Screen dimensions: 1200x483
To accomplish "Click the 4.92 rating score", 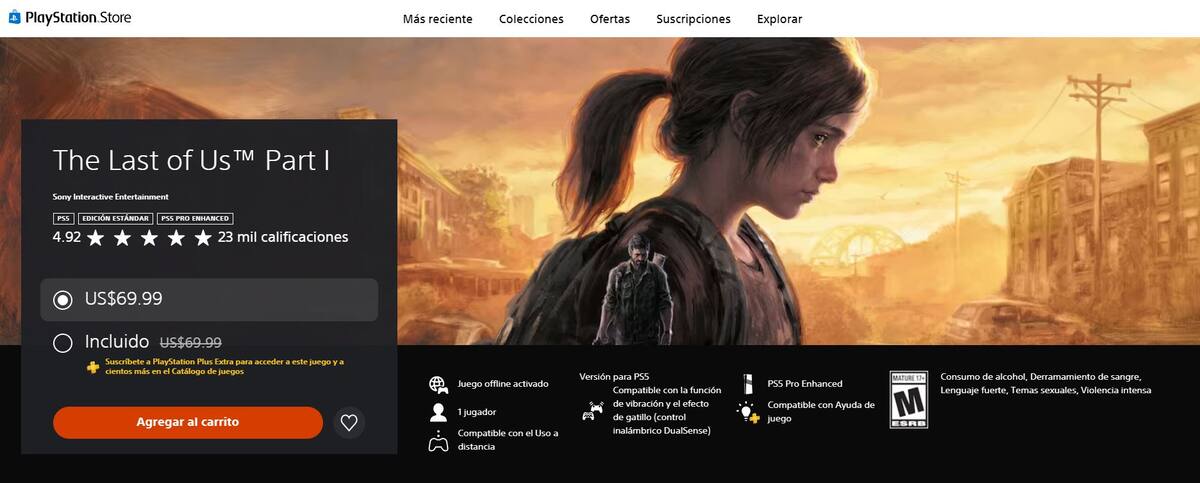I will coord(66,237).
